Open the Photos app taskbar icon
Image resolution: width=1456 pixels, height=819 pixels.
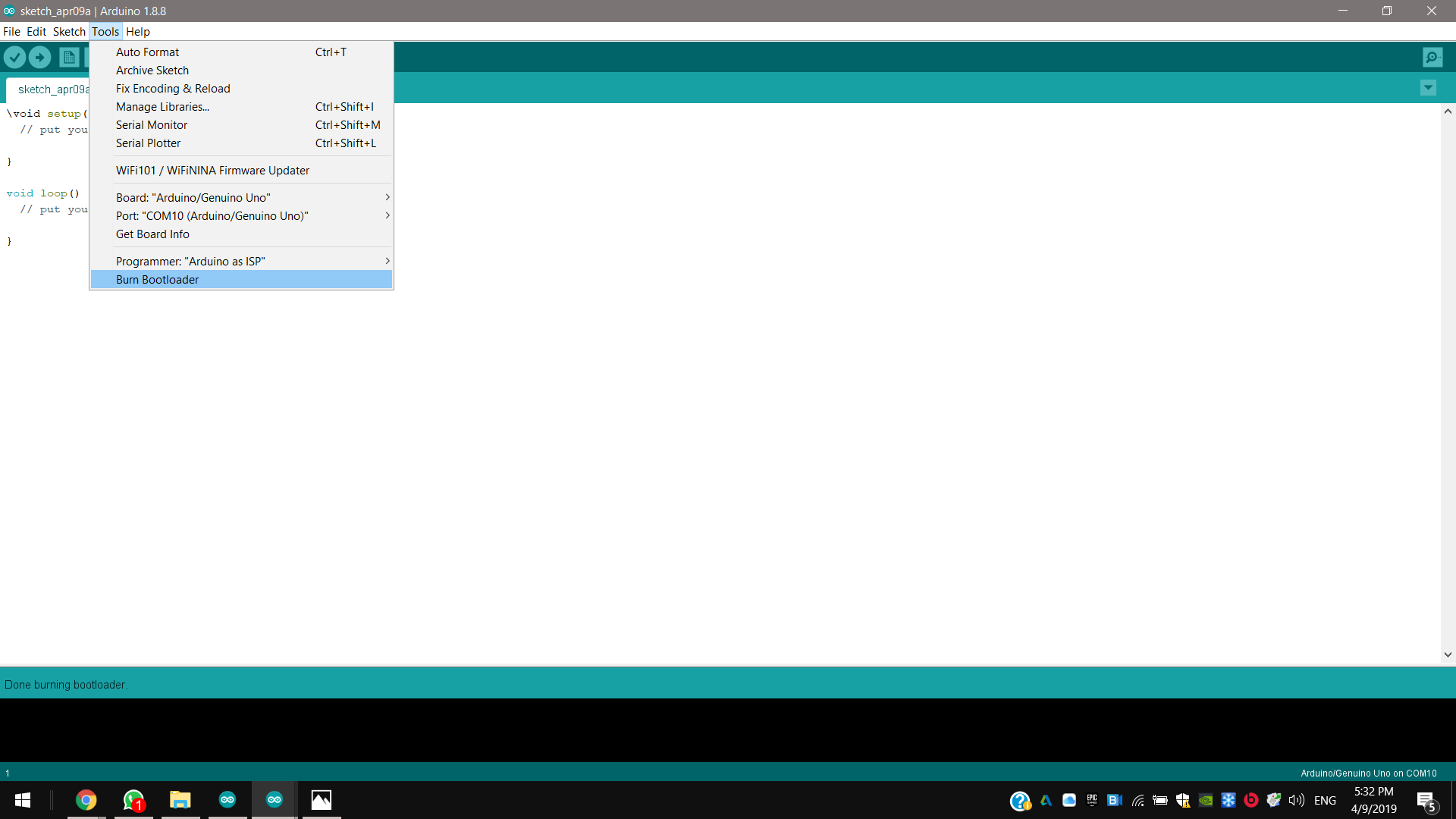pyautogui.click(x=321, y=800)
